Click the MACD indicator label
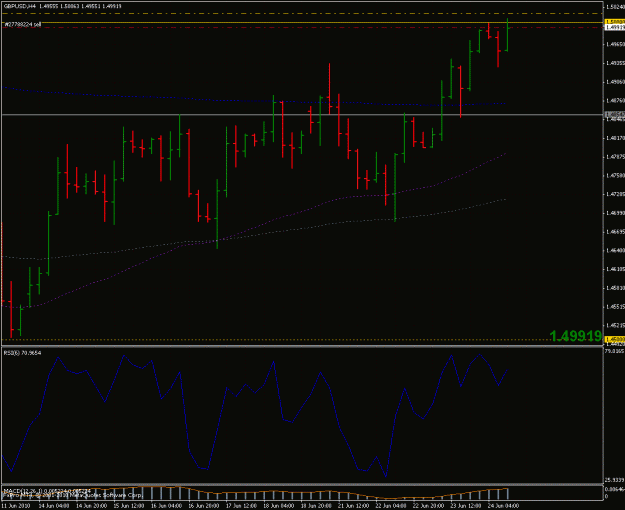625x510 pixels. [47, 490]
